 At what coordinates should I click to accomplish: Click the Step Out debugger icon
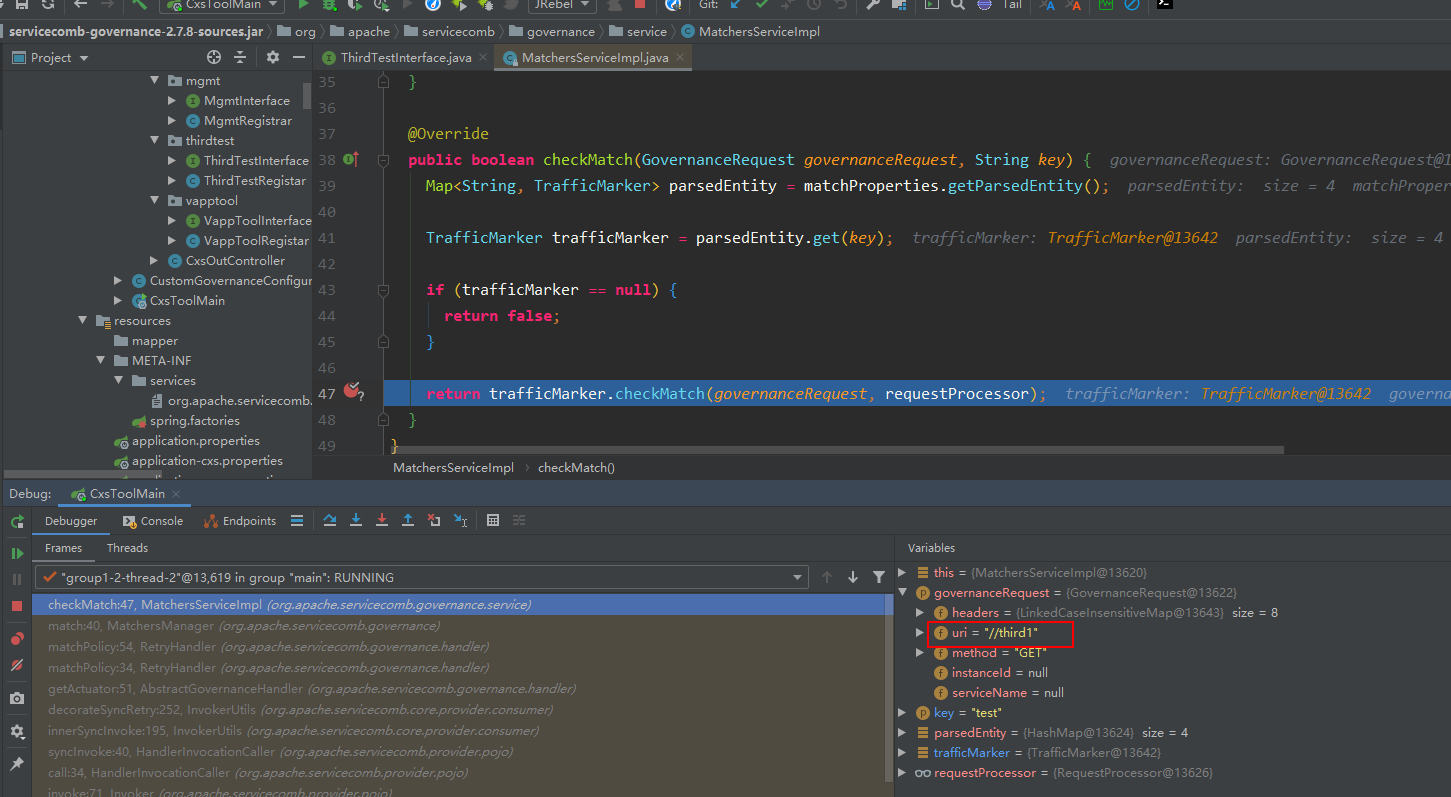click(408, 520)
